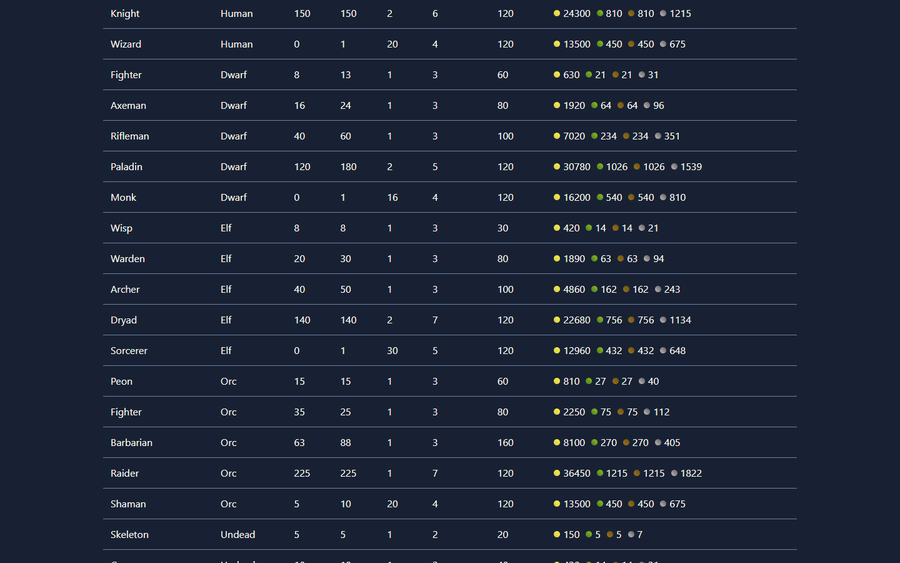
Task: Click the Archer unit name
Action: click(x=125, y=289)
